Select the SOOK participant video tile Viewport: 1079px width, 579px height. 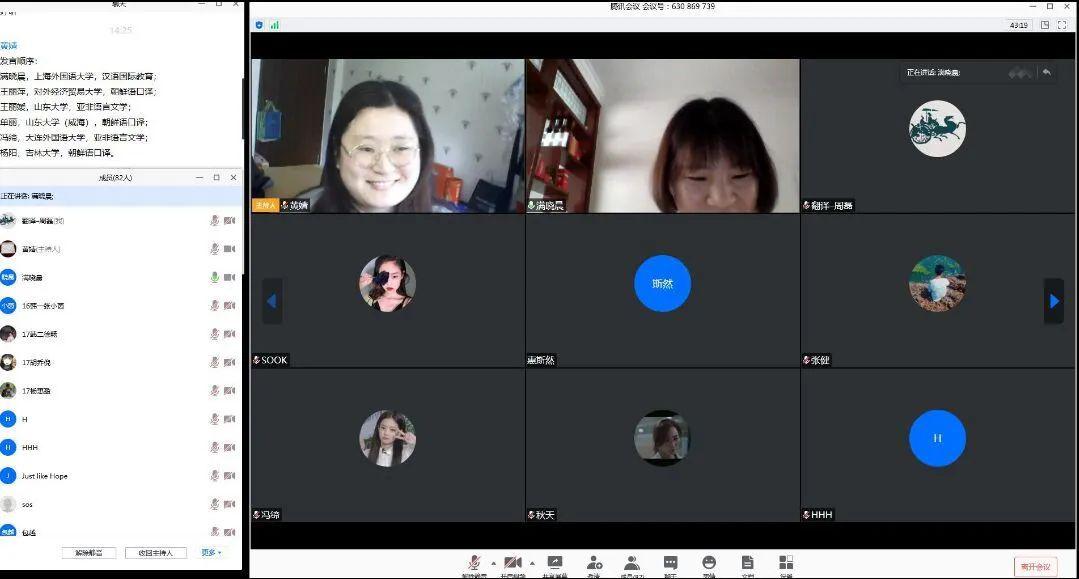387,290
